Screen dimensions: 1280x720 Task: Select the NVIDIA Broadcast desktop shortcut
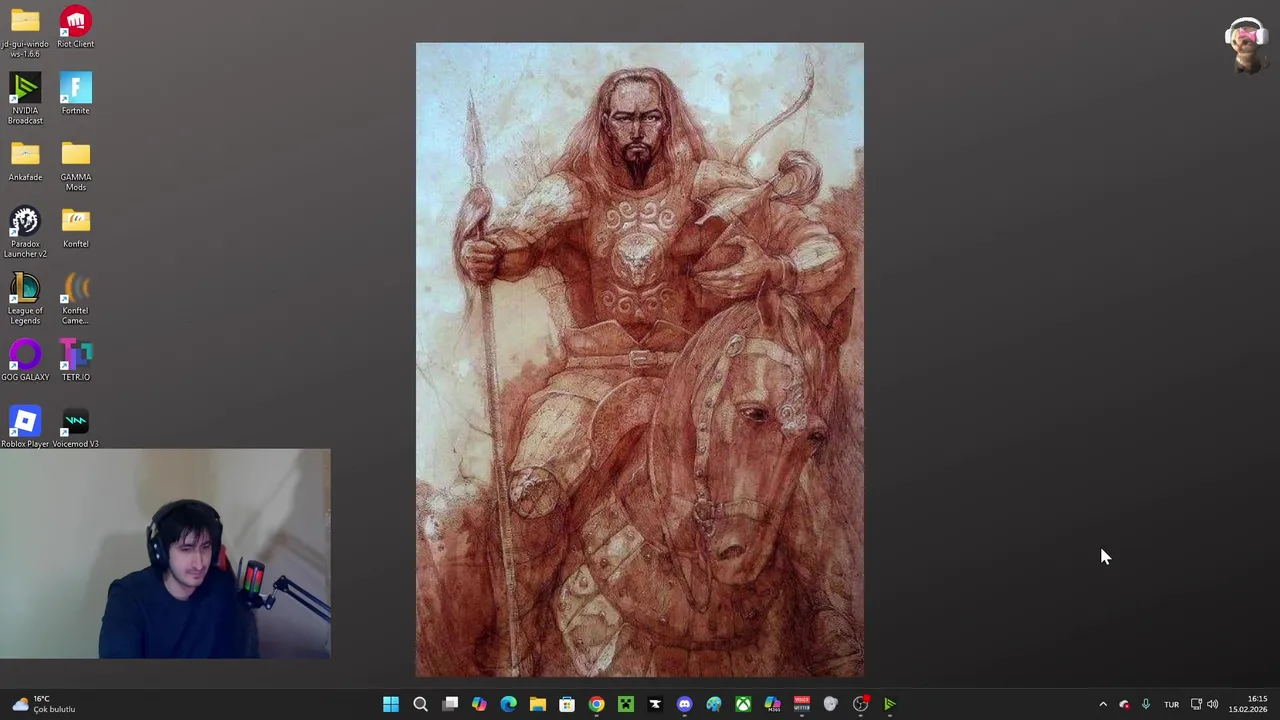pos(25,98)
